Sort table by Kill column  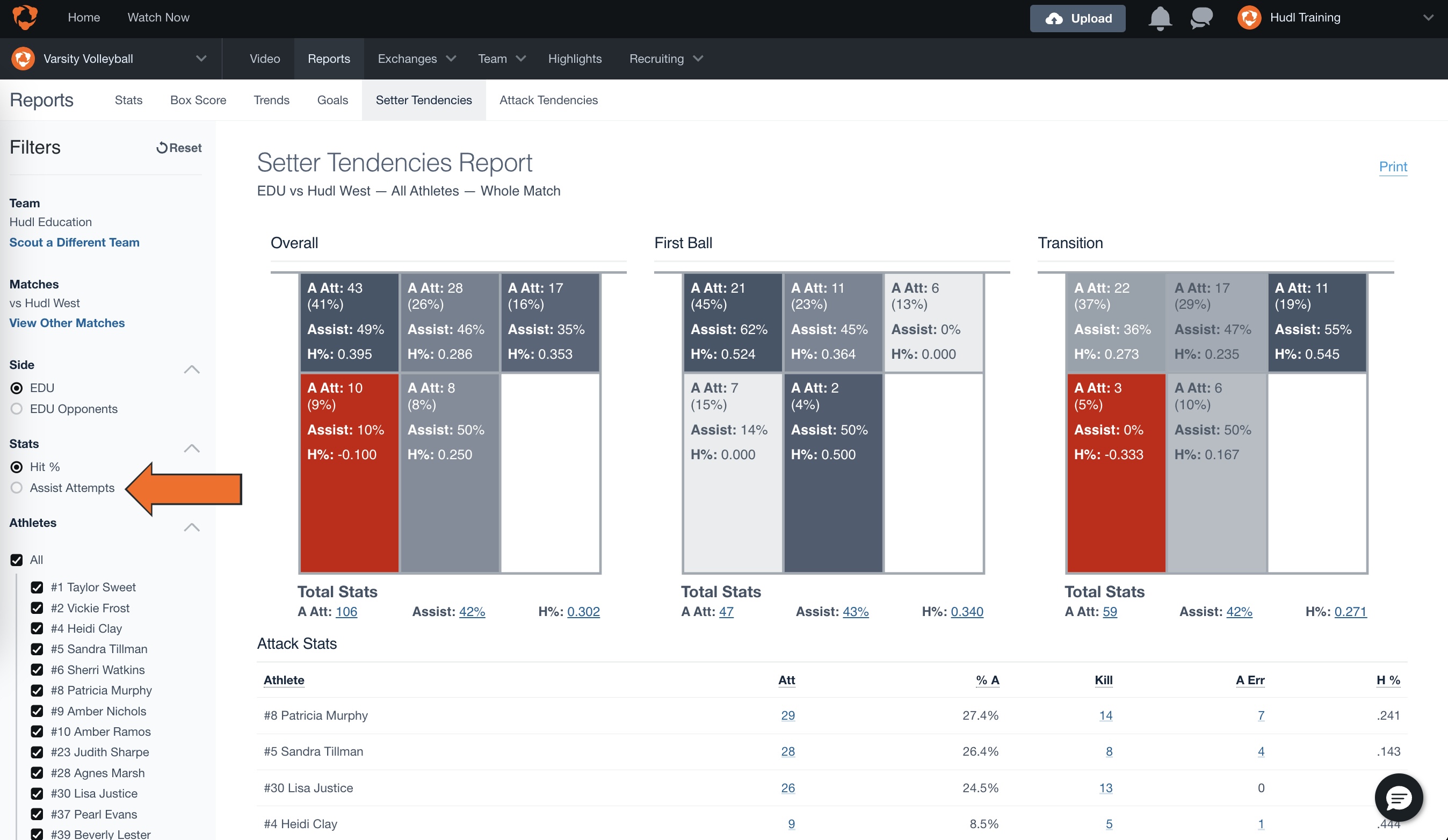(x=1103, y=680)
